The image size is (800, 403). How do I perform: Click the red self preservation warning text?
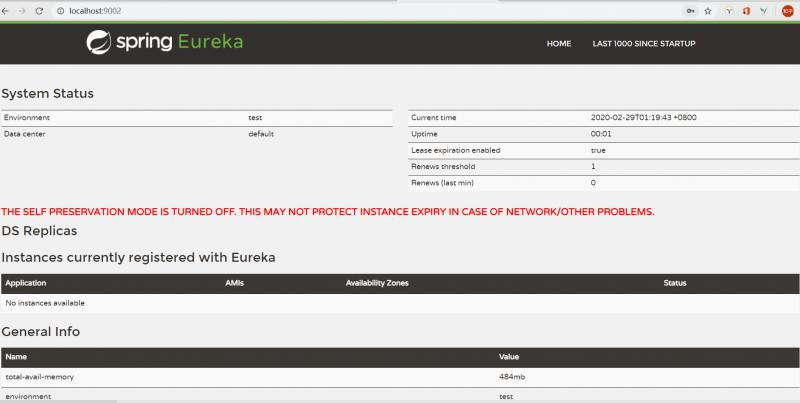coord(328,212)
